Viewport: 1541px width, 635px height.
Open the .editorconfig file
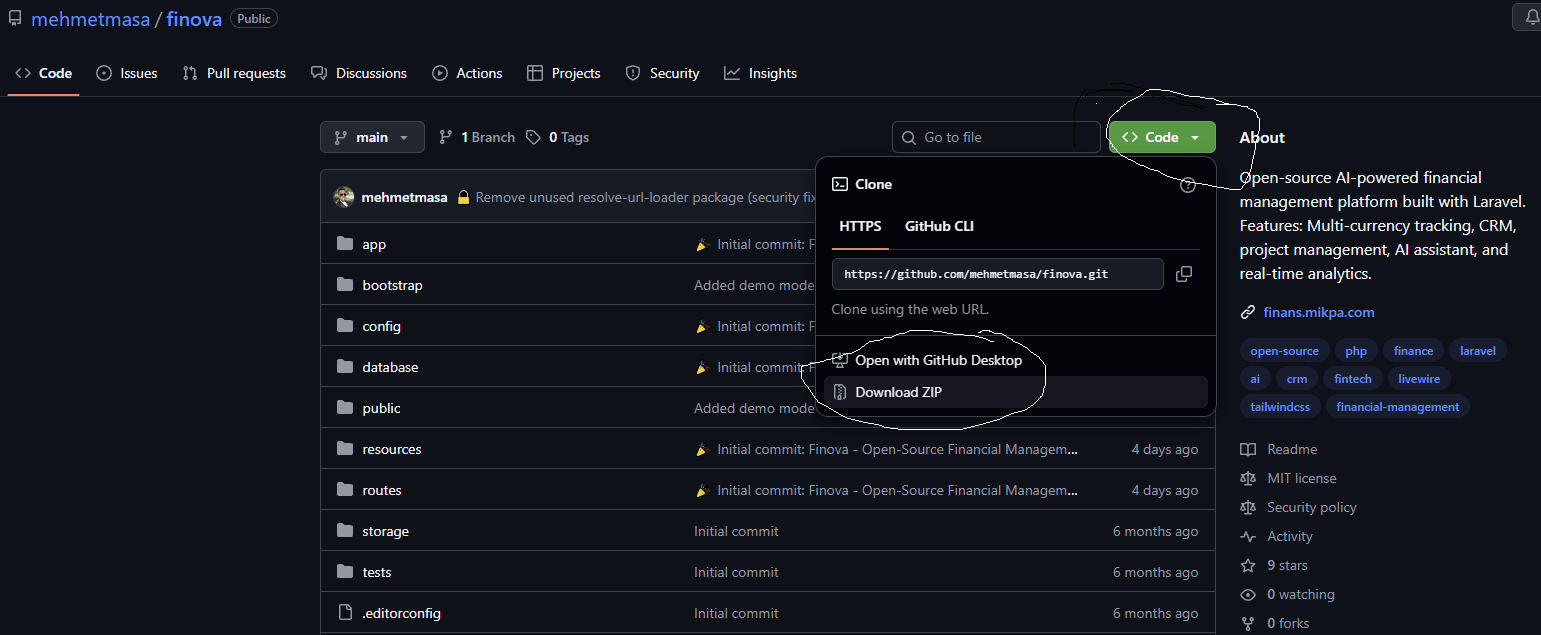click(401, 613)
